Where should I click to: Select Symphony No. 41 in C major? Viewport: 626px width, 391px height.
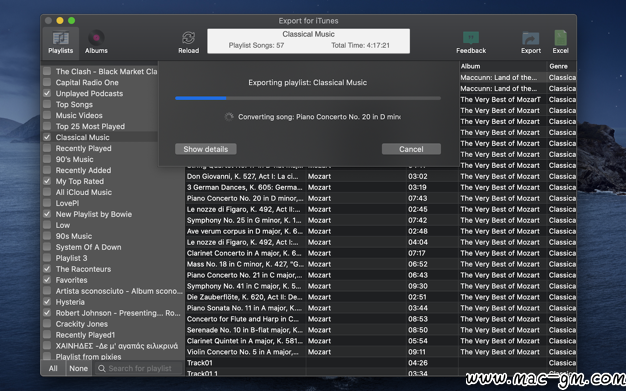pos(244,286)
